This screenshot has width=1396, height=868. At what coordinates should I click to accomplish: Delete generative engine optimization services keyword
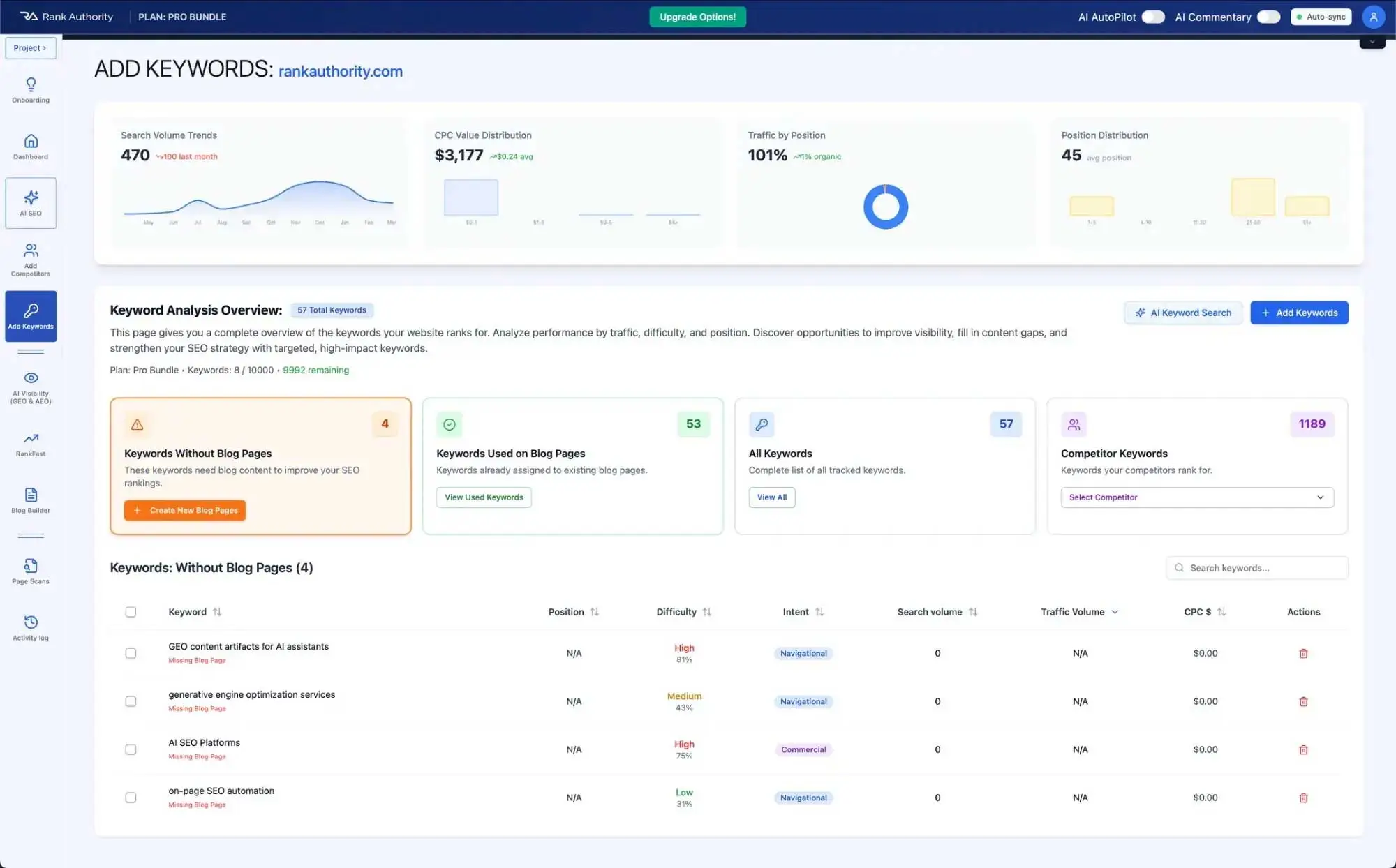(1303, 702)
